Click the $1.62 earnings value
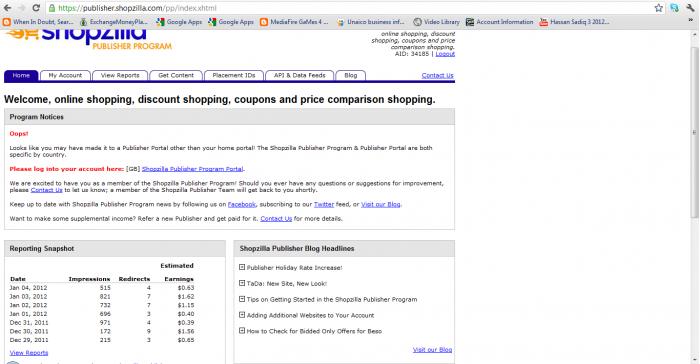The height and width of the screenshot is (364, 700). click(x=186, y=296)
